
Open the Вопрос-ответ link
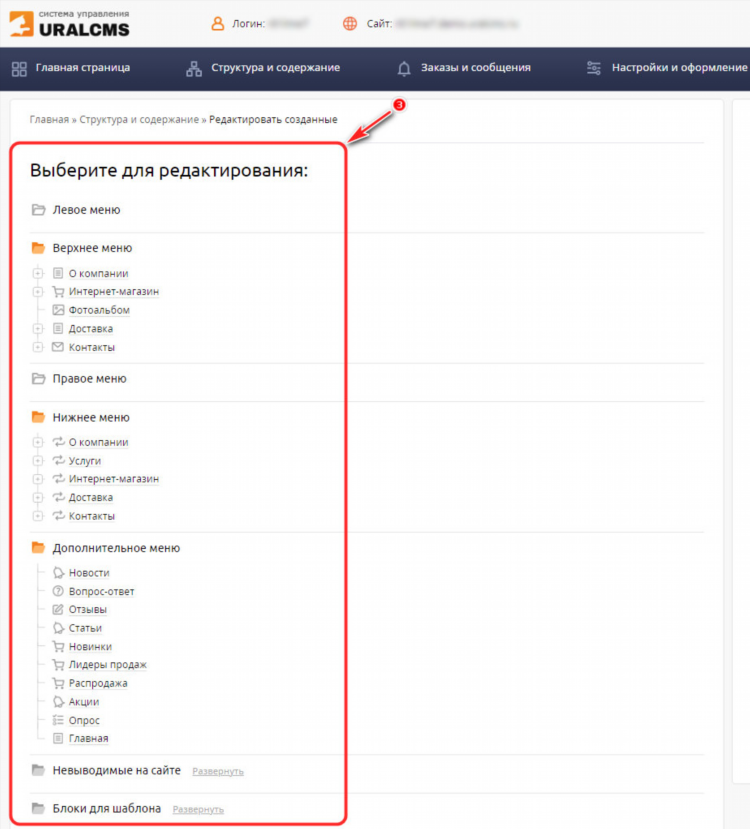(x=101, y=592)
